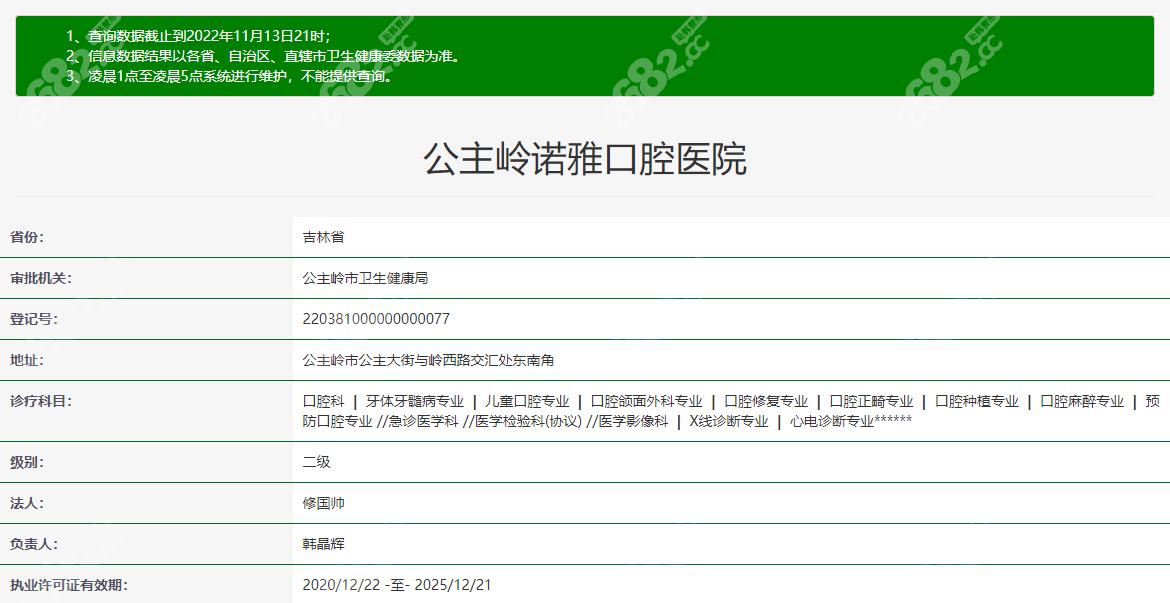The image size is (1170, 603).
Task: Click the notice about 凌晨1点至凌晨5点系统维护
Action: (x=229, y=76)
